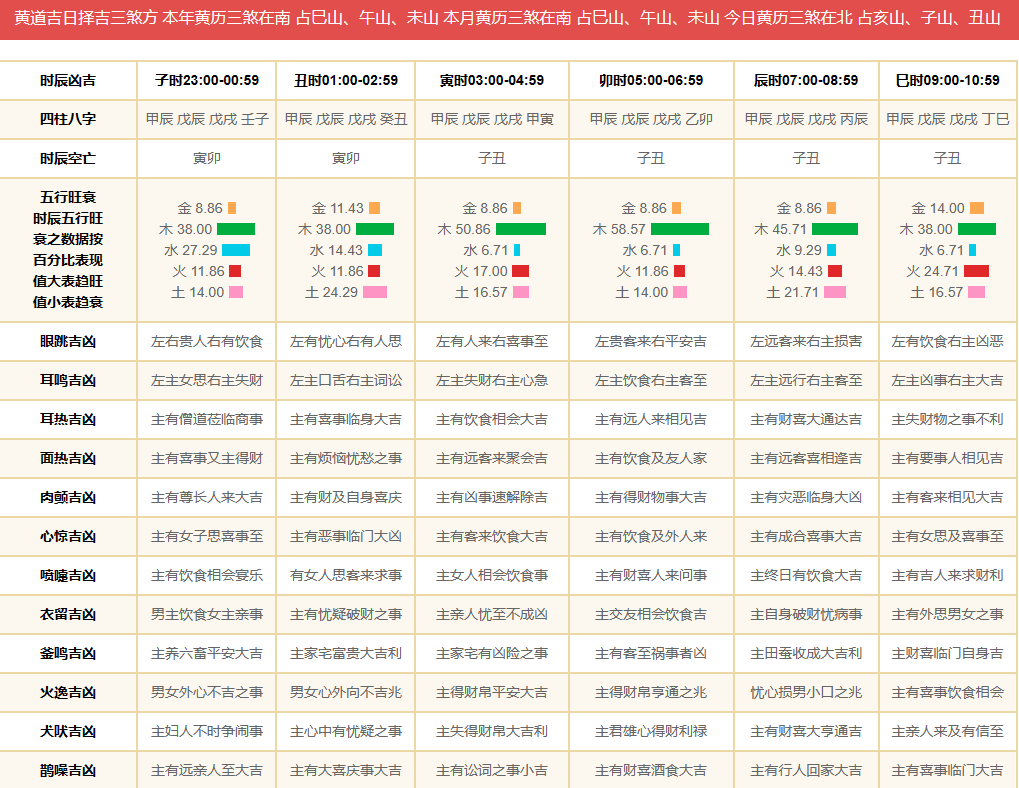Click the 鹊噪吉凶 row label
The width and height of the screenshot is (1019, 788).
(x=68, y=770)
